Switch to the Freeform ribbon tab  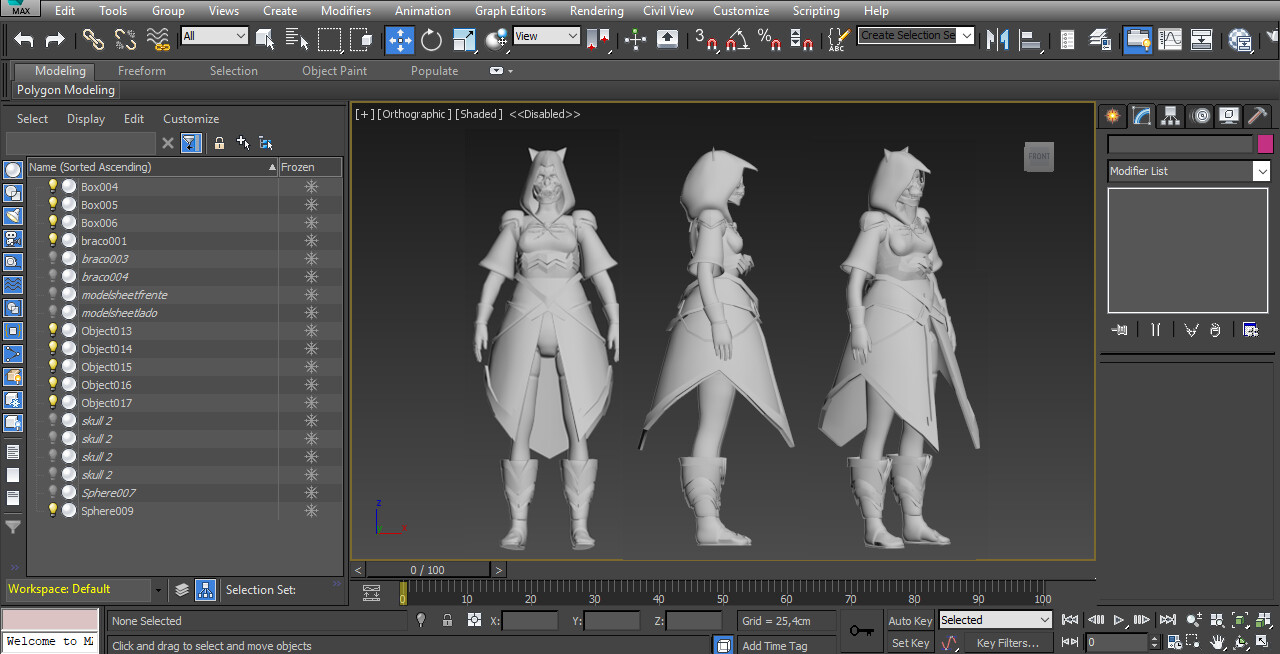[141, 70]
